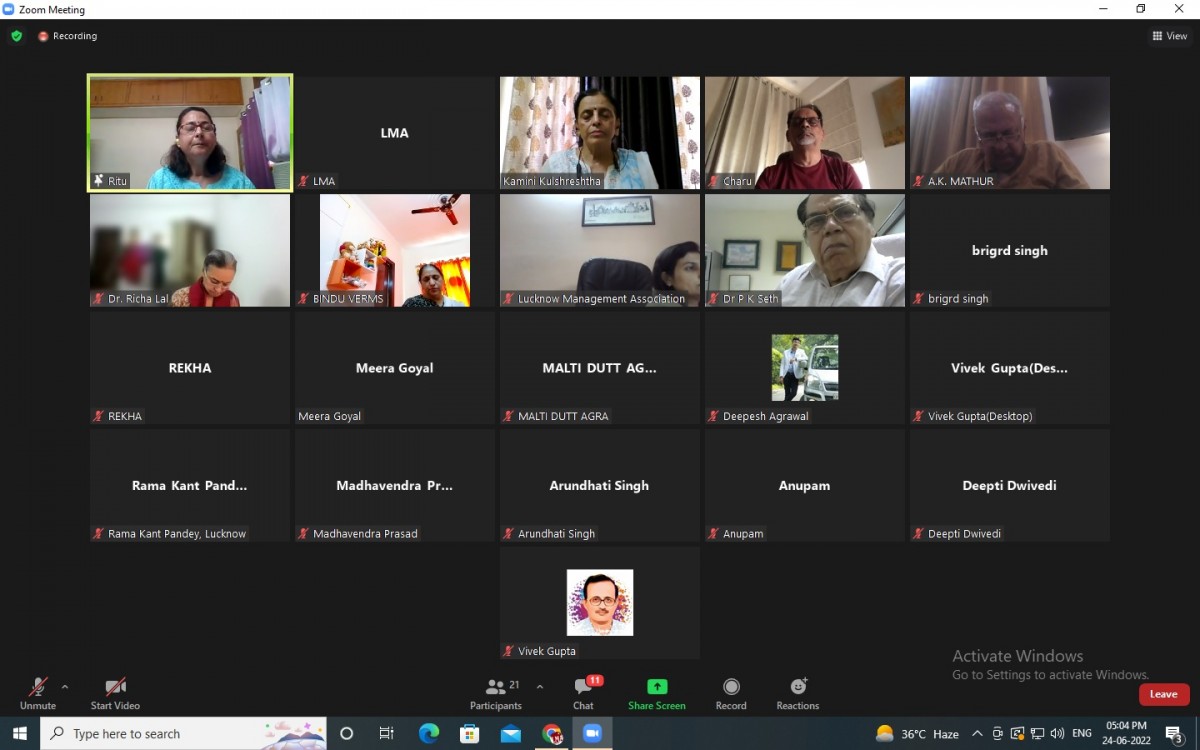Click the taskbar search box
Image resolution: width=1200 pixels, height=750 pixels.
pyautogui.click(x=184, y=733)
